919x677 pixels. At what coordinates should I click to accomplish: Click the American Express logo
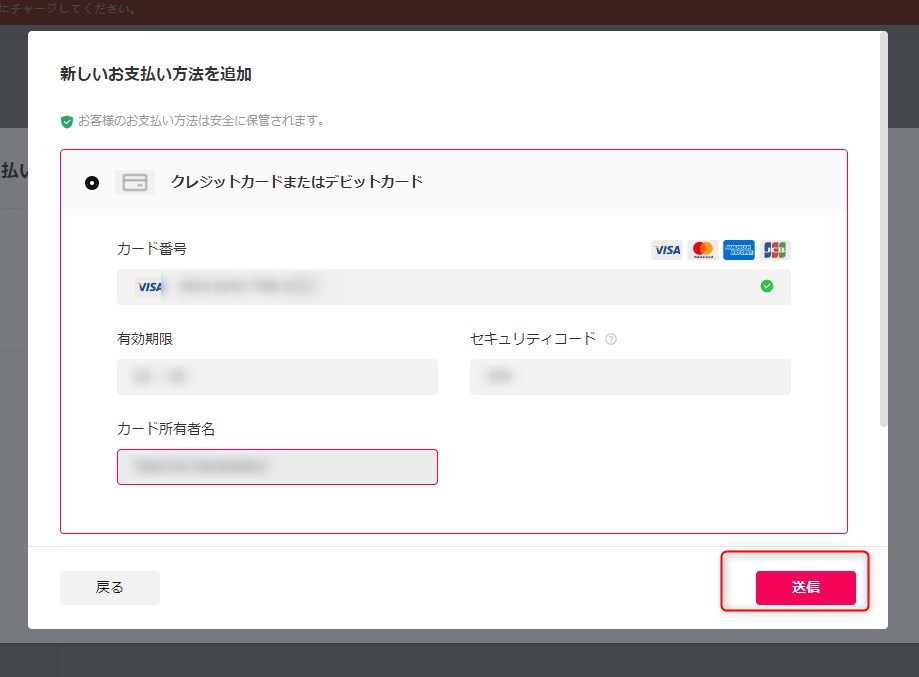click(739, 250)
